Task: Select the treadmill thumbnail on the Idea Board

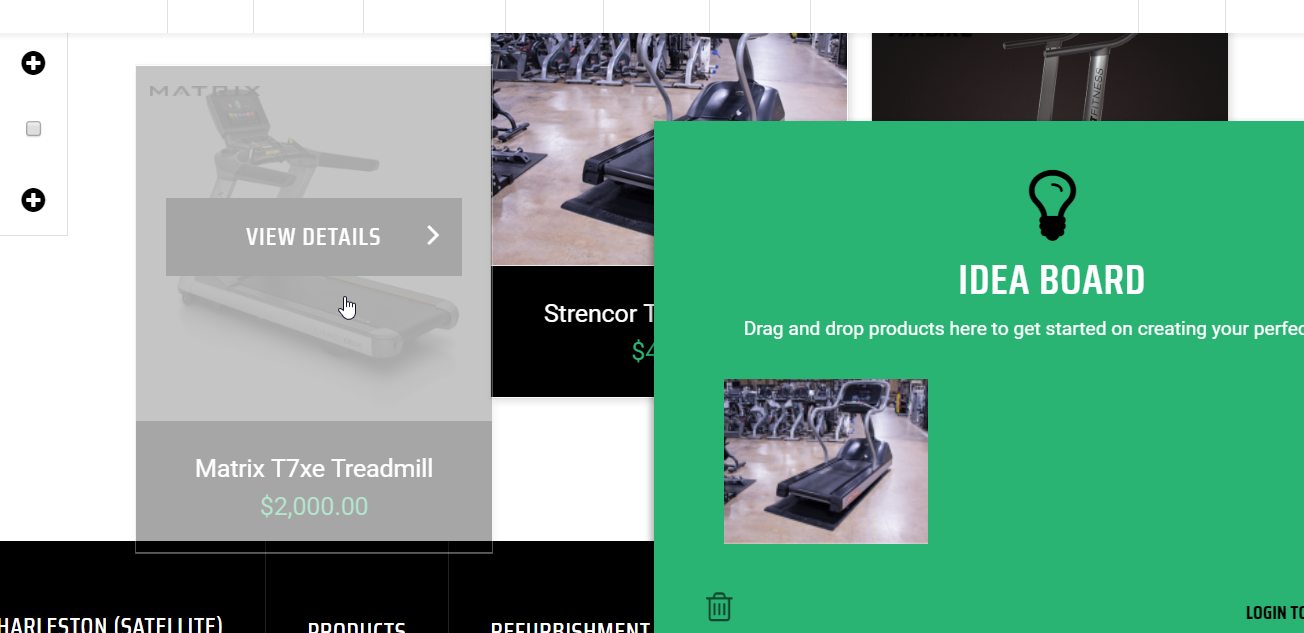Action: click(x=826, y=461)
